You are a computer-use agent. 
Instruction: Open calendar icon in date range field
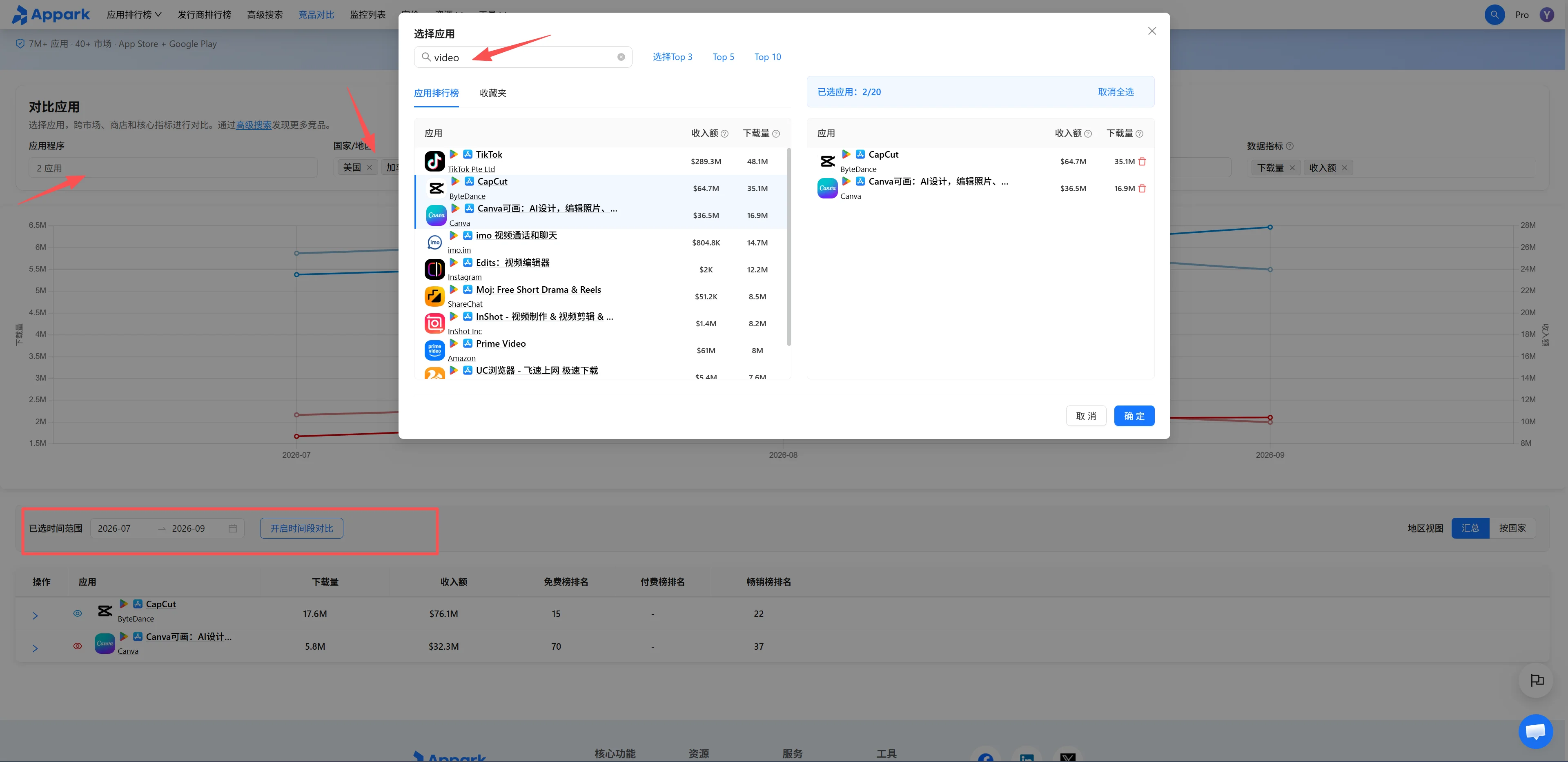232,528
